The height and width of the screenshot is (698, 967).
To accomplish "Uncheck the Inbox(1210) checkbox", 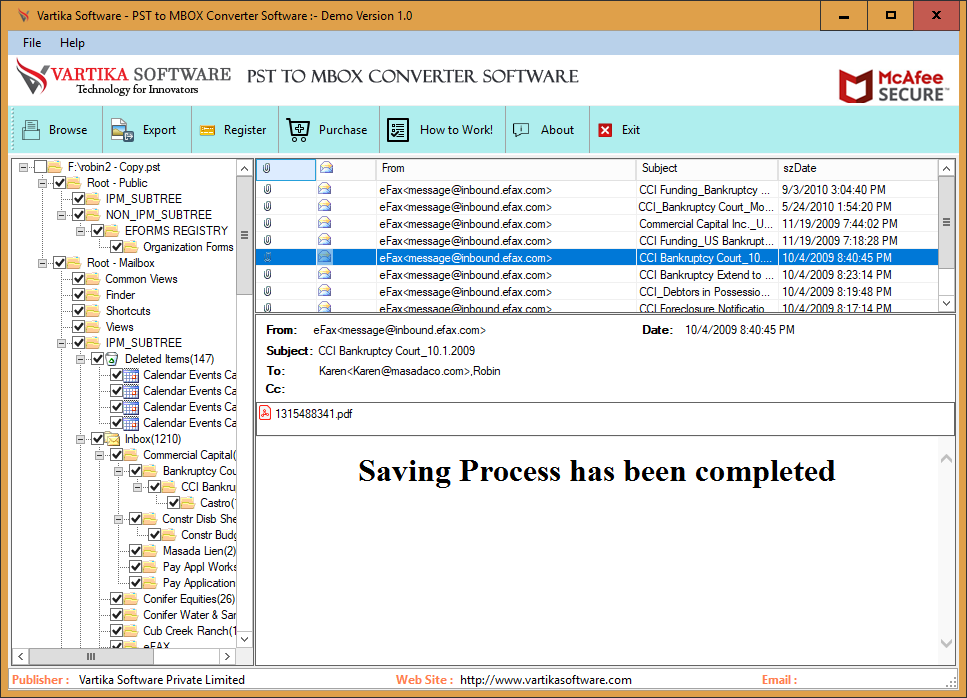I will point(98,439).
